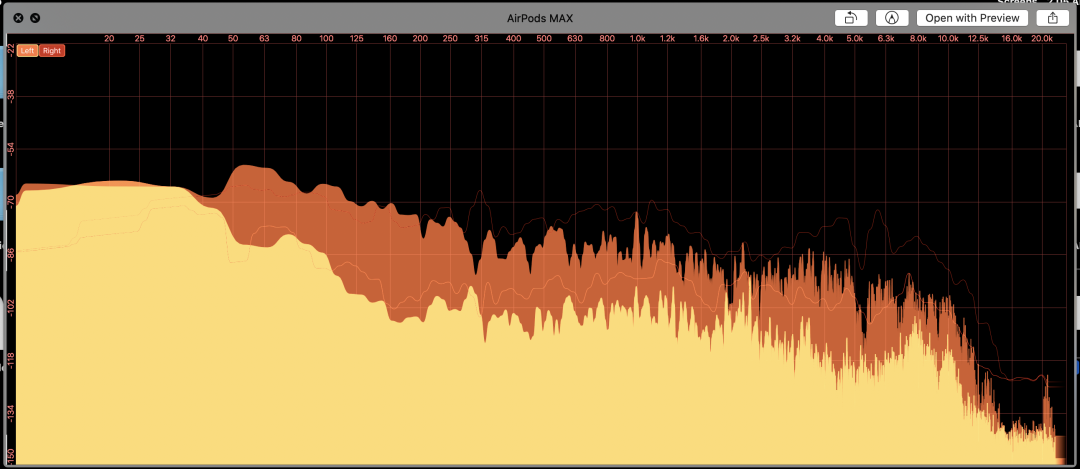Click the -86 dB axis label
This screenshot has width=1080, height=469.
(11, 254)
